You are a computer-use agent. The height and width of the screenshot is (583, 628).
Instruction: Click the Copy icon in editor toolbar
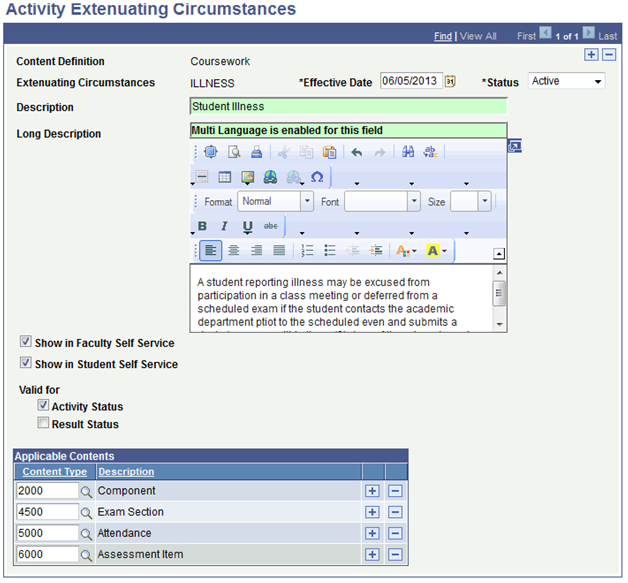[x=306, y=152]
